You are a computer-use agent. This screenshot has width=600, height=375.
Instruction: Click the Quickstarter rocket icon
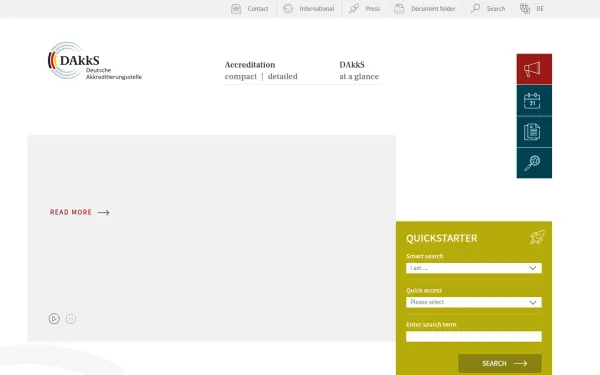(x=537, y=238)
